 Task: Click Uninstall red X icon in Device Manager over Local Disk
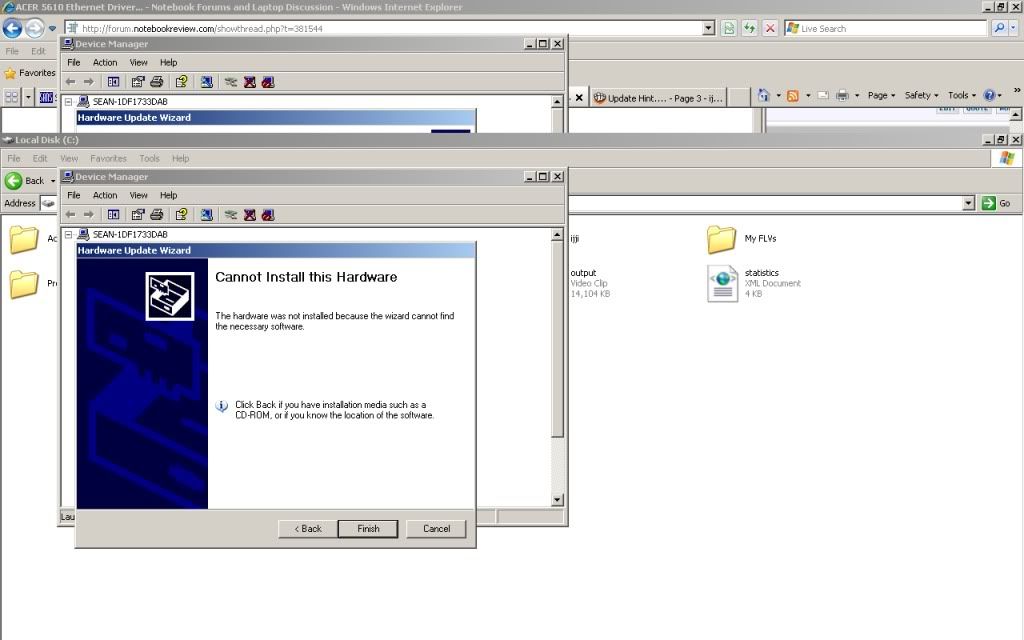point(249,215)
